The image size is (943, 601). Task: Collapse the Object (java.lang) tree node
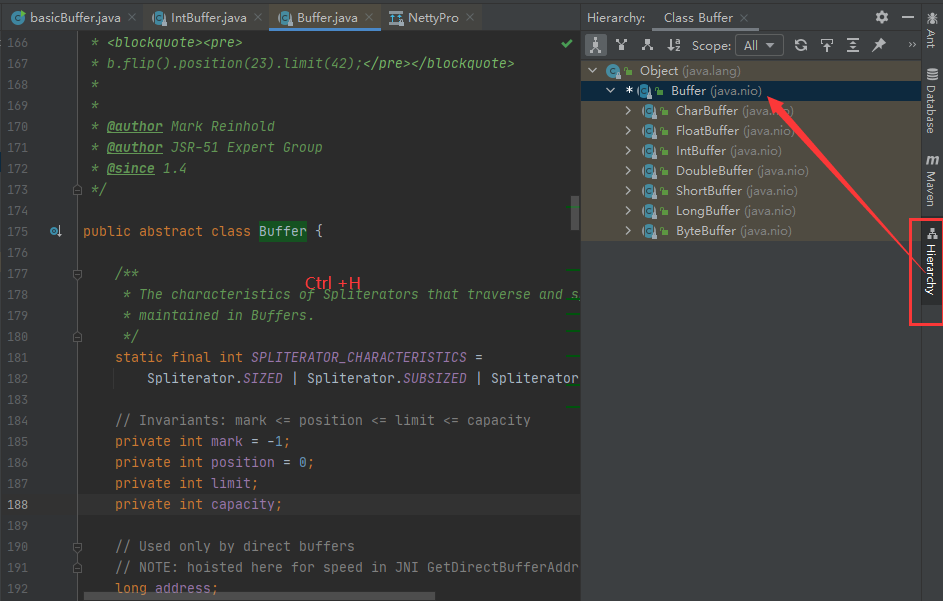coord(593,71)
